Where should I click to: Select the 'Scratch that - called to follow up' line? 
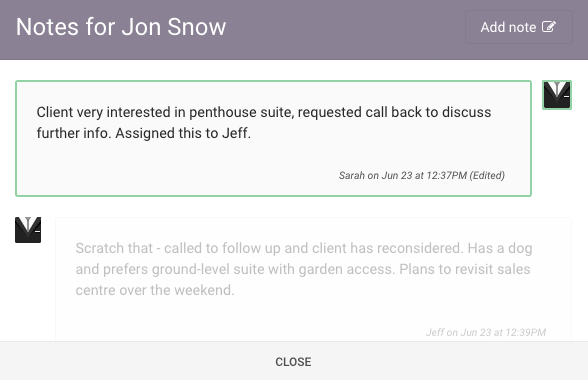click(x=304, y=248)
